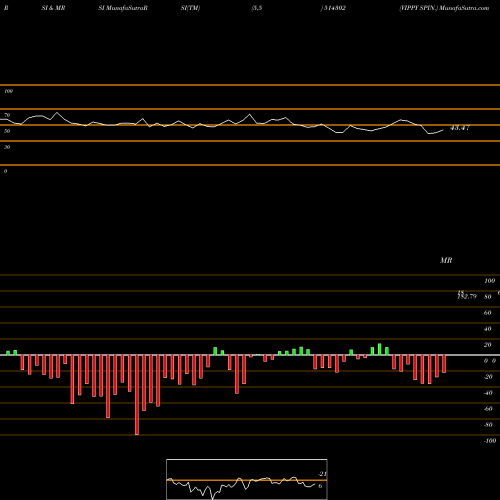
Task: Click the '30' level label on RSI axis
Action: coord(7,147)
